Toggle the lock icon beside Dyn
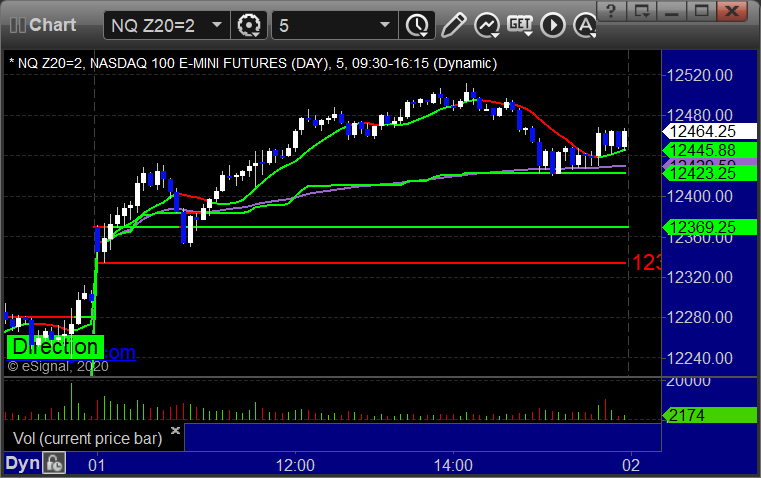This screenshot has height=478, width=761. click(54, 463)
